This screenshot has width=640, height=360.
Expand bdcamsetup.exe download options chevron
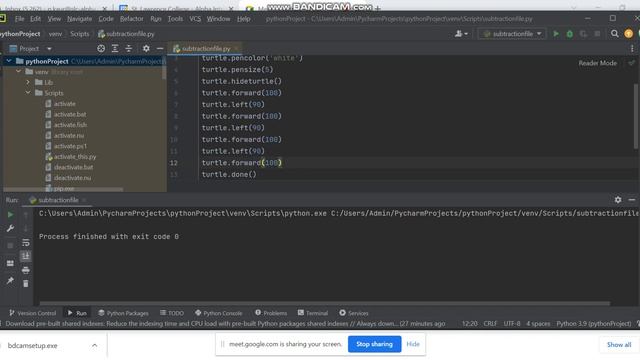click(x=94, y=345)
